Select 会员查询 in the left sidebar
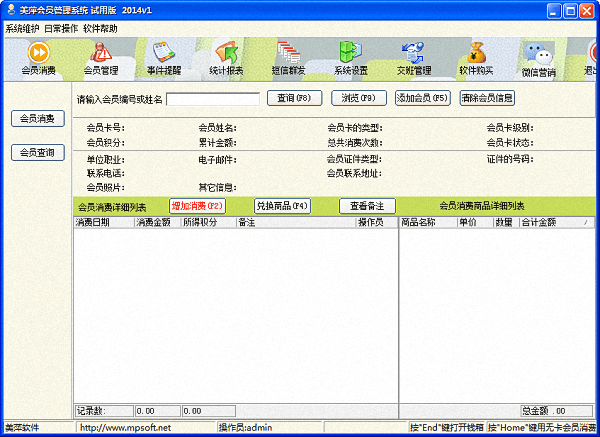Screen dimensions: 600x437 38,153
